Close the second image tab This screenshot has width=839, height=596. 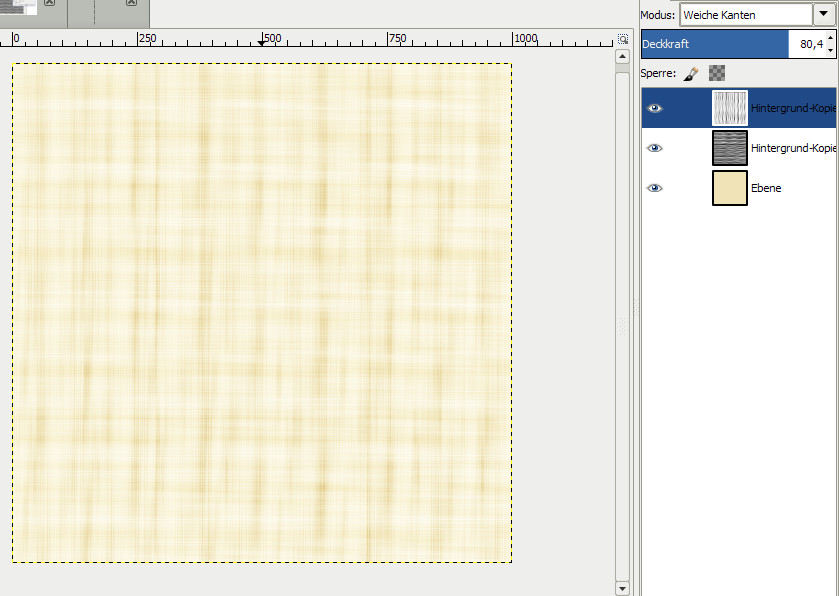(132, 4)
